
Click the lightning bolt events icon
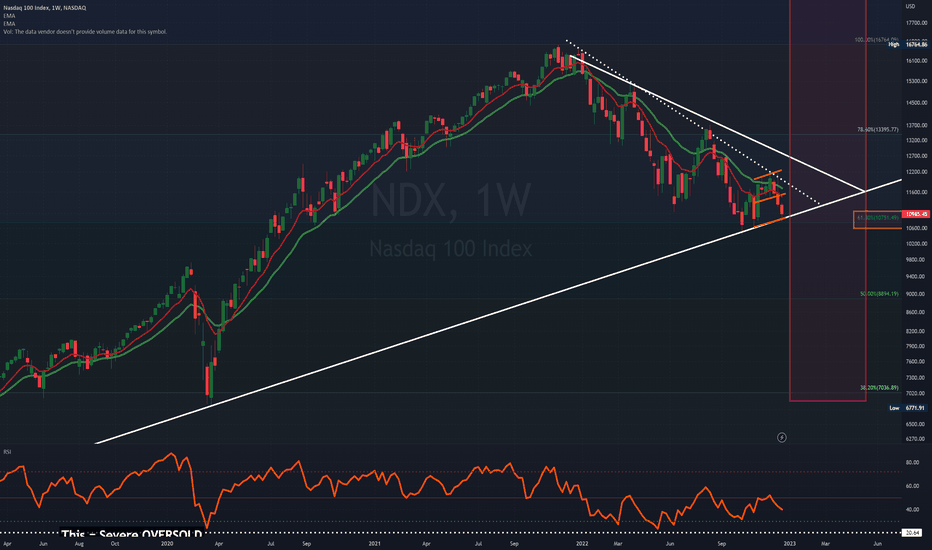(782, 438)
